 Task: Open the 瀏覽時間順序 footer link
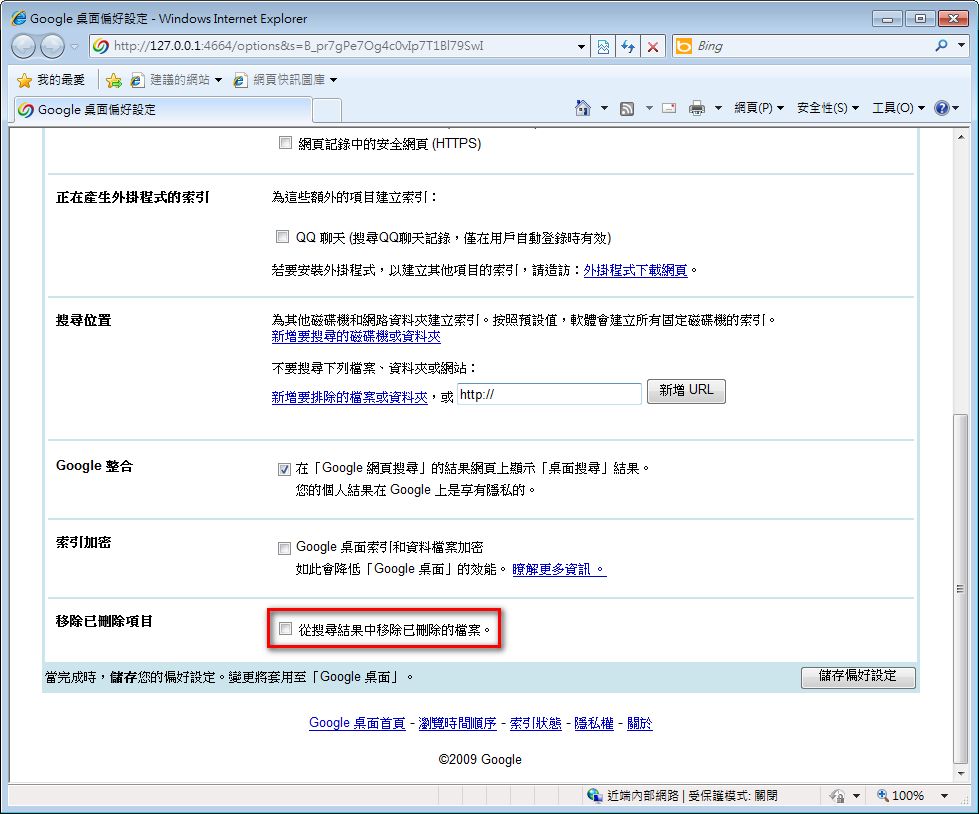457,723
